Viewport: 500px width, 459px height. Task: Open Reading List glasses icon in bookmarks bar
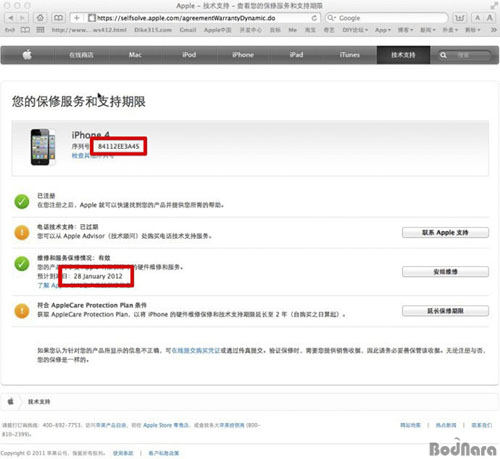tap(10, 30)
